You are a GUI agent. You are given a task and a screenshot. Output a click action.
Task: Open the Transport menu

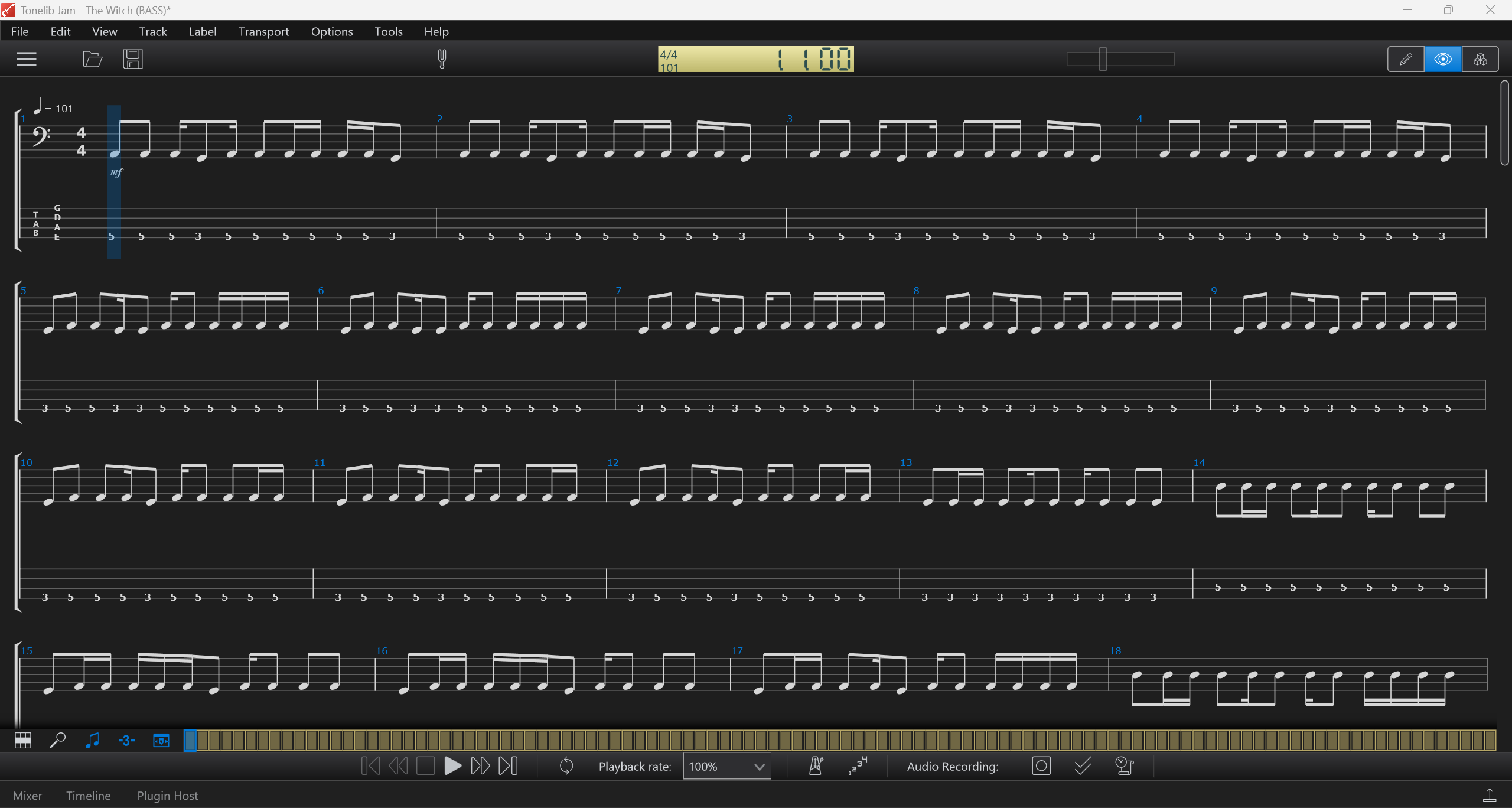[263, 31]
